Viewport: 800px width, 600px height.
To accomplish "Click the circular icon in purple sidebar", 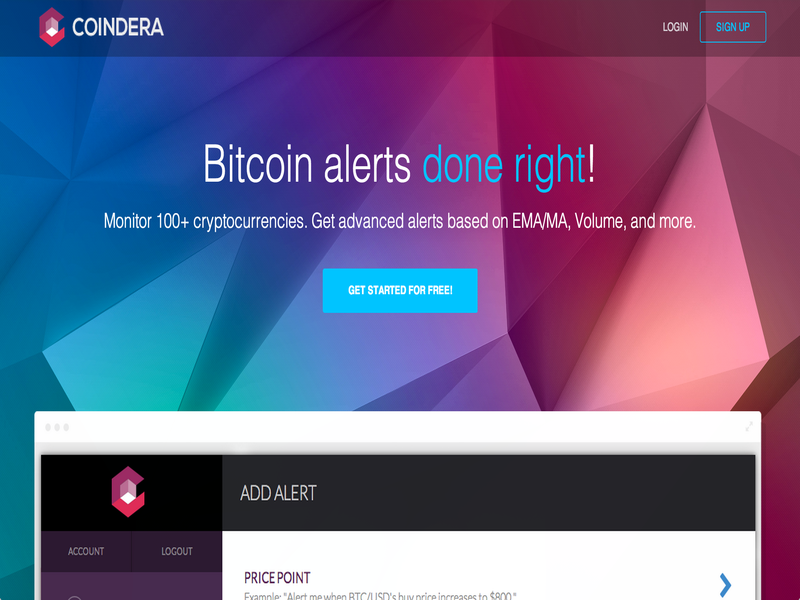I will (x=74, y=598).
